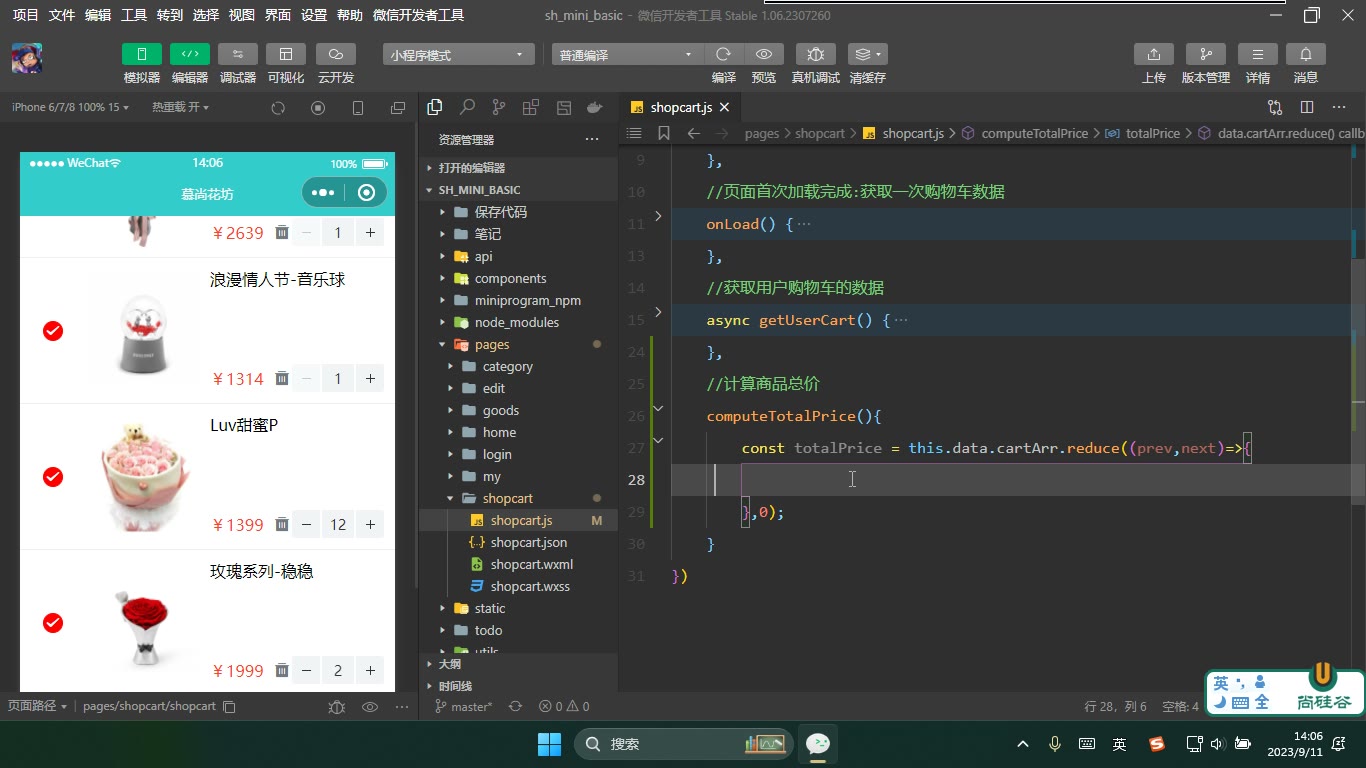Delete the 浪漫情人节-音乐球 item with trash icon
This screenshot has width=1366, height=768.
(x=282, y=378)
